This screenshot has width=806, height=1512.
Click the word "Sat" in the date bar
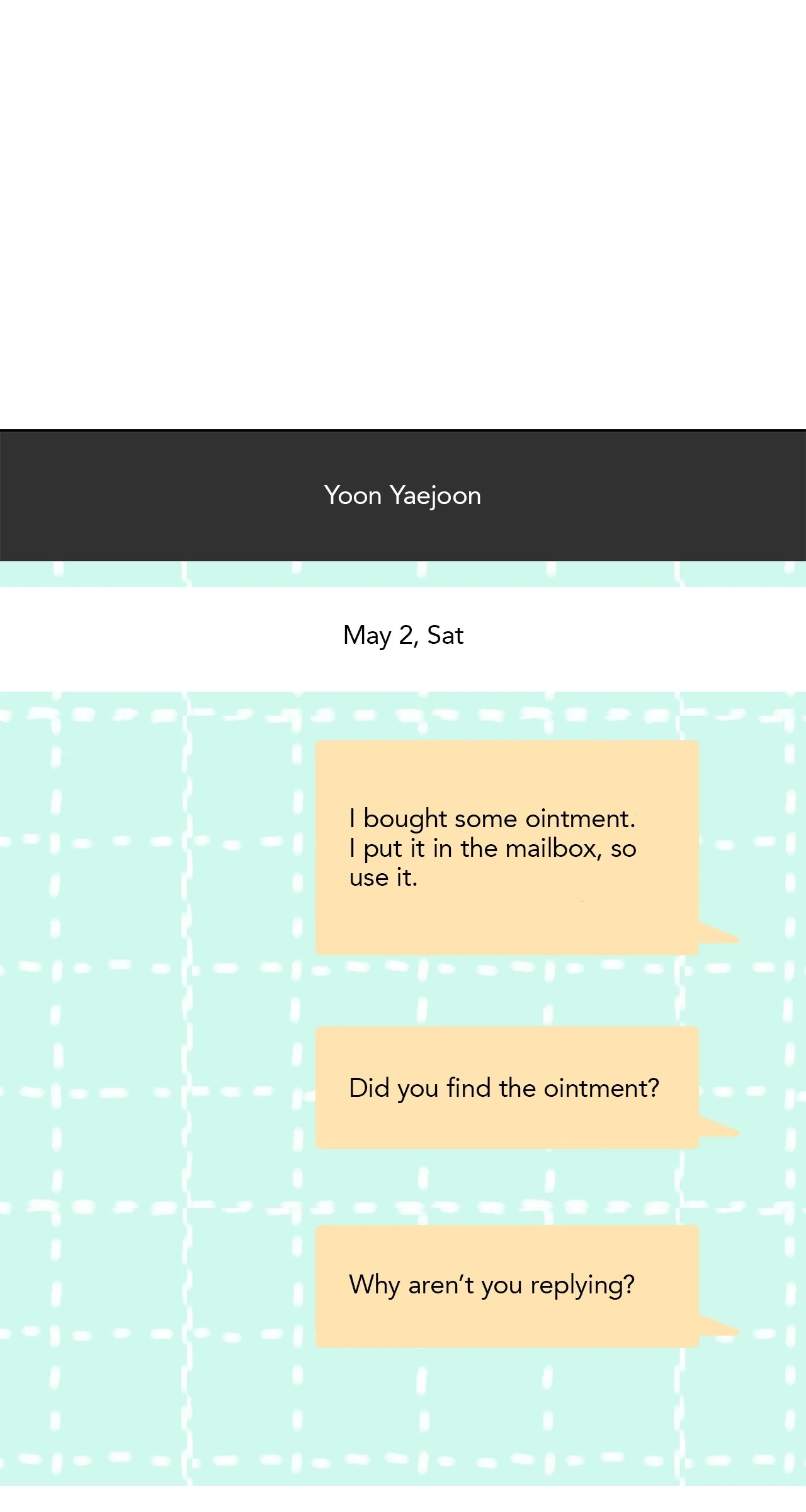(445, 635)
